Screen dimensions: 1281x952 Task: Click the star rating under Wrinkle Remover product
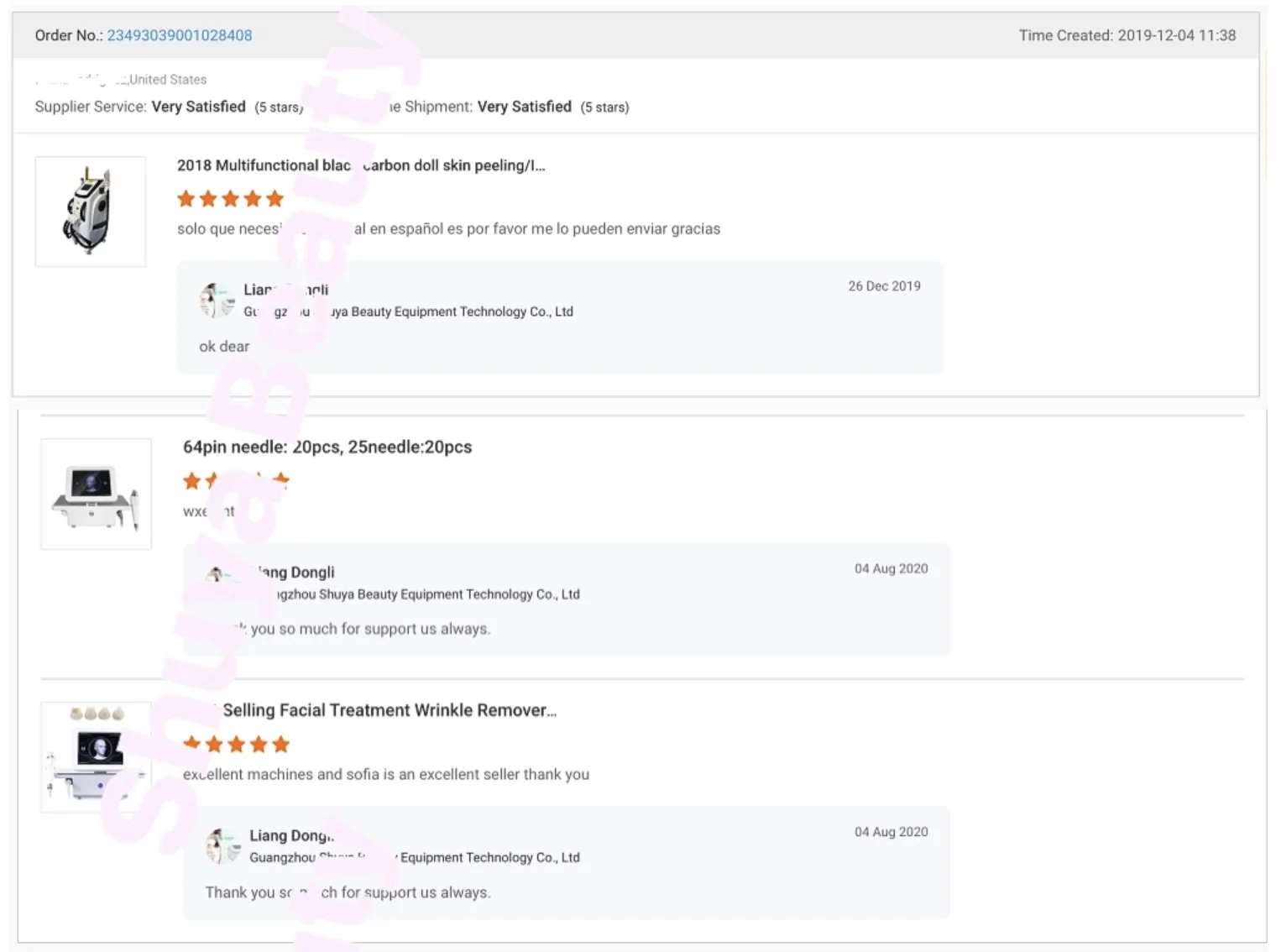click(x=236, y=745)
